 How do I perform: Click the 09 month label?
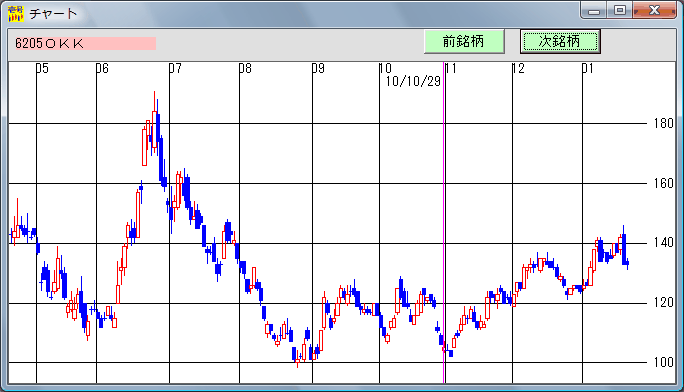point(318,68)
